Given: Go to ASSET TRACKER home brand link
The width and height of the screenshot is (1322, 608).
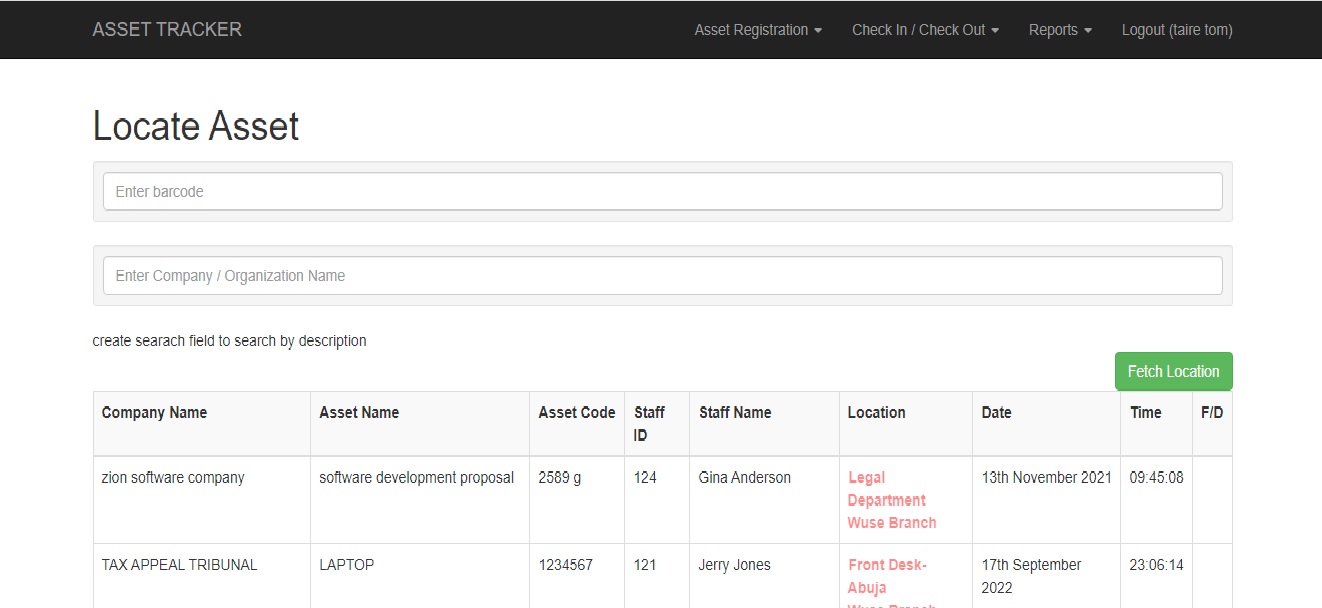Looking at the screenshot, I should pos(167,30).
